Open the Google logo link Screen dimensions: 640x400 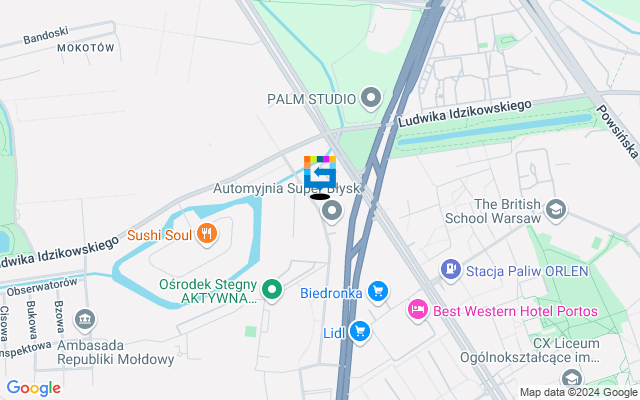[34, 388]
